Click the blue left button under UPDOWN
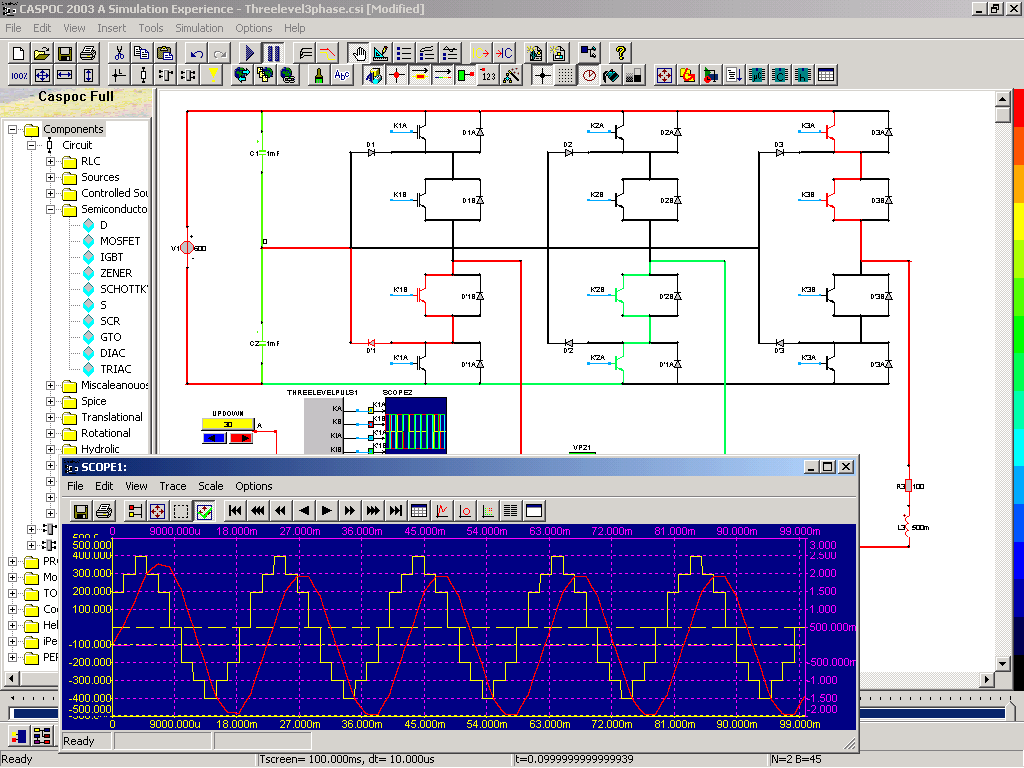Screen dimensions: 1024x768 pos(214,438)
